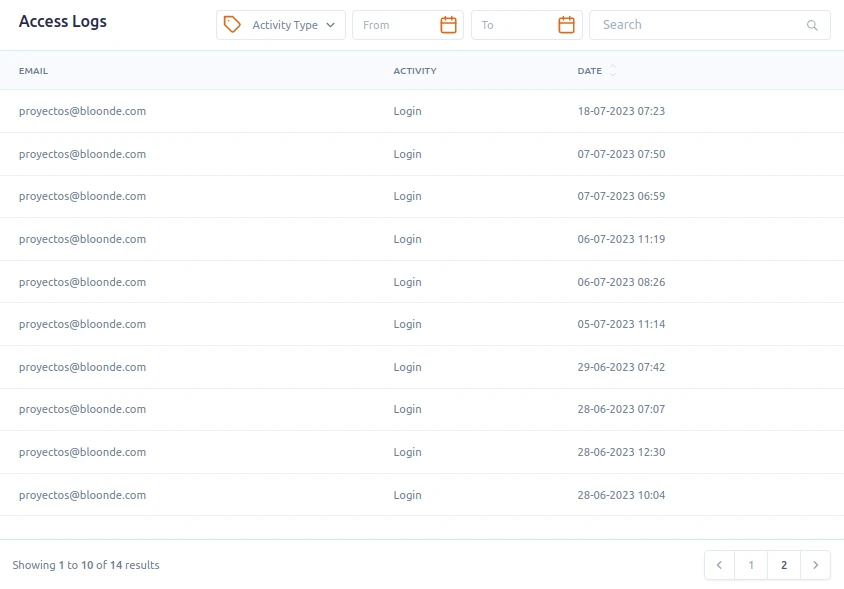Screen dimensions: 844x589
Task: Expand the From date picker
Action: (x=400, y=24)
